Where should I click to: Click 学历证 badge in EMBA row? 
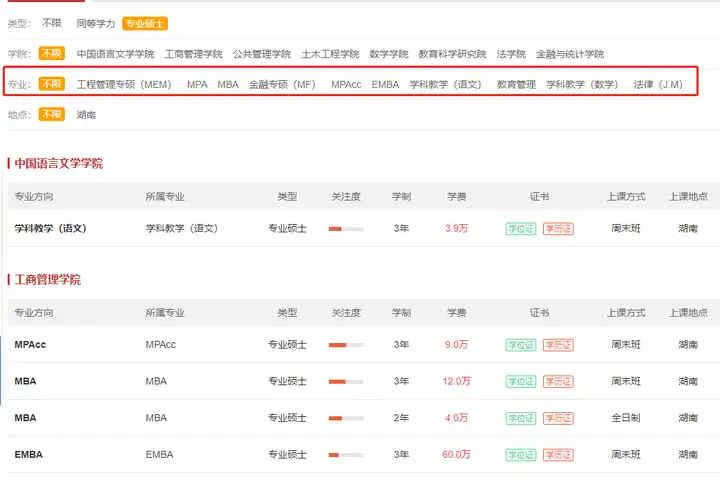(x=558, y=455)
